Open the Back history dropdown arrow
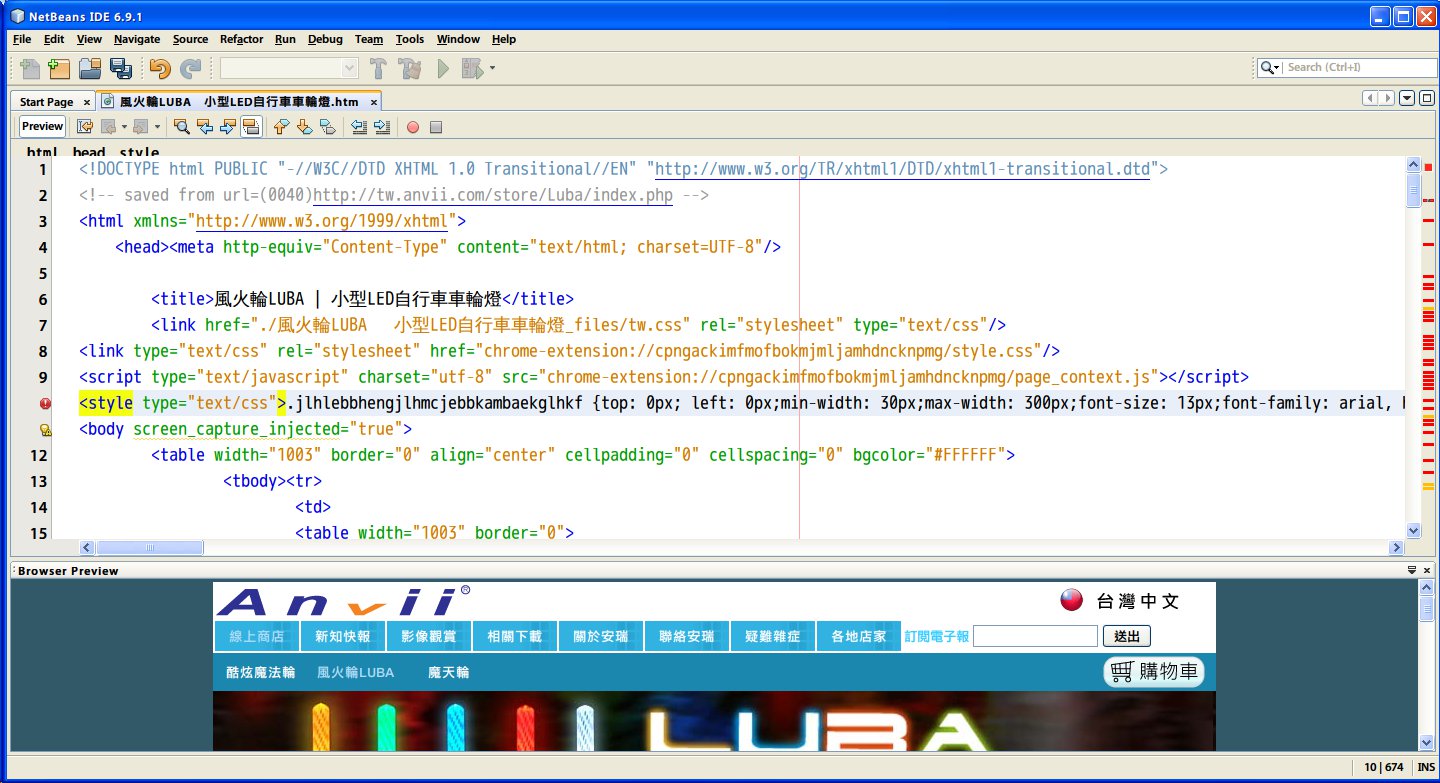Screen dimensions: 1440x783 click(x=124, y=127)
